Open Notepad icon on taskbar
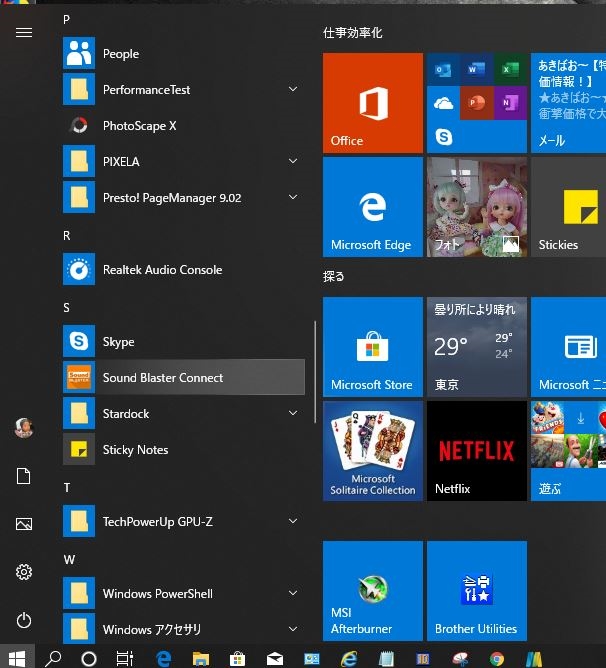 pos(386,659)
